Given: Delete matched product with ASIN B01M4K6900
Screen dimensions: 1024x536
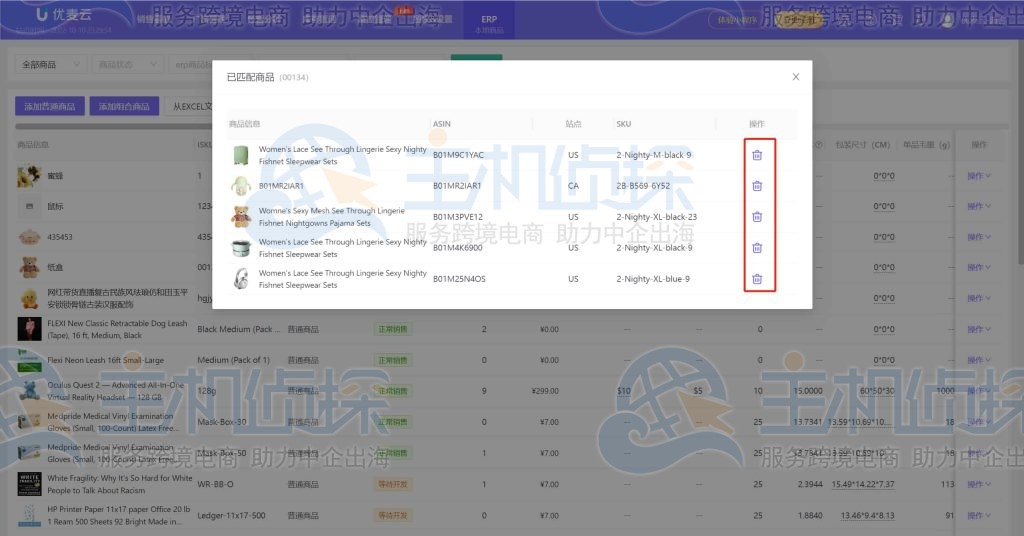Looking at the screenshot, I should (x=757, y=248).
